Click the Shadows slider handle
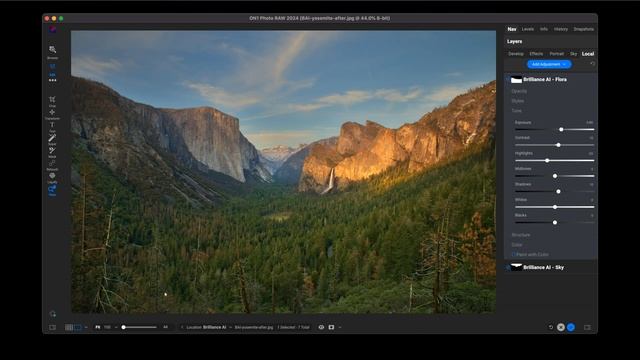 point(558,191)
